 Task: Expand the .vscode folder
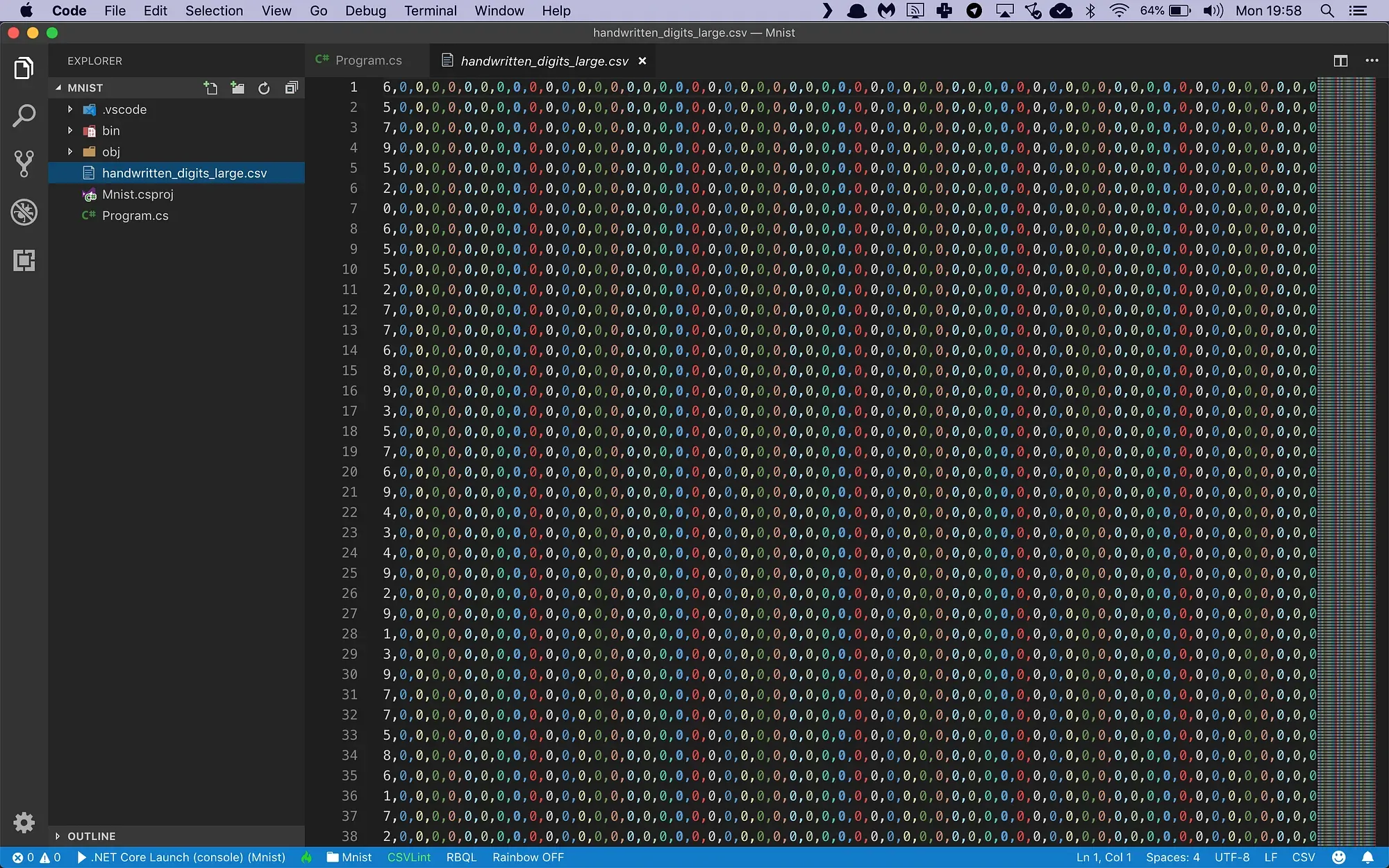[x=69, y=109]
